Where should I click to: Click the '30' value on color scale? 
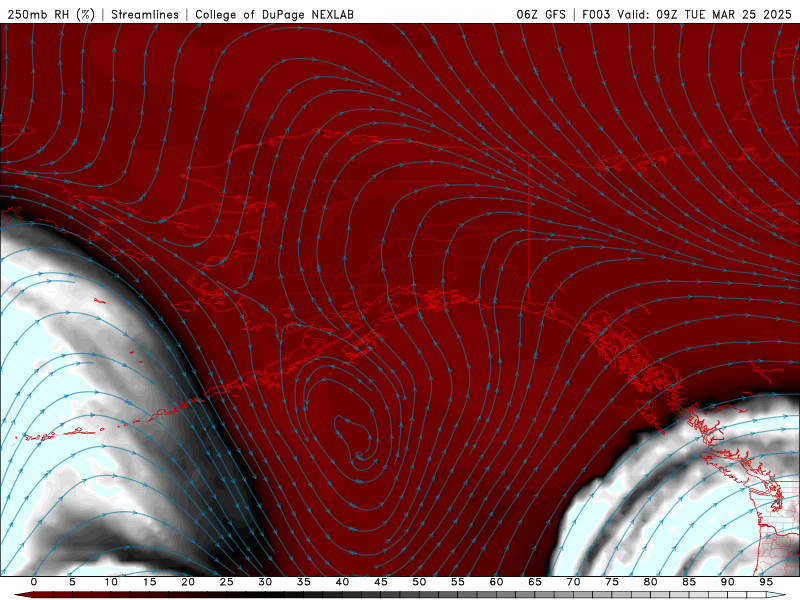point(265,582)
